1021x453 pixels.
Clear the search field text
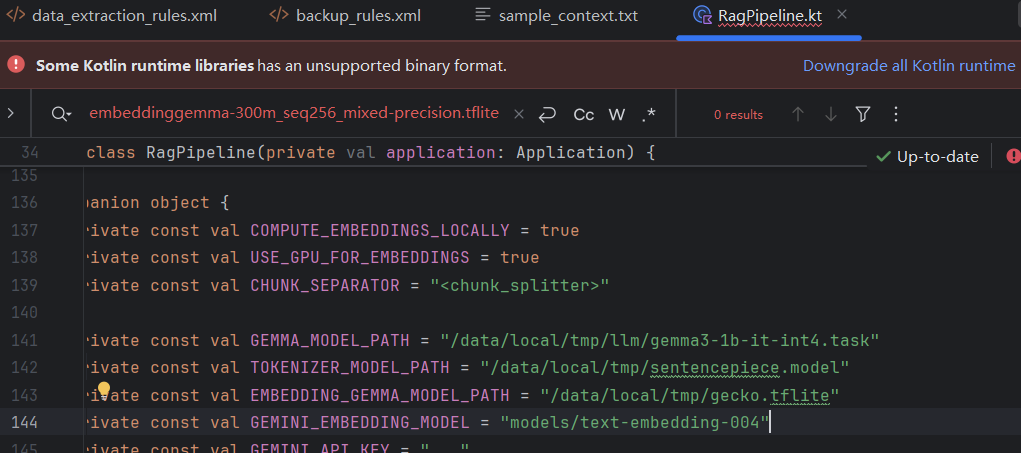click(518, 114)
